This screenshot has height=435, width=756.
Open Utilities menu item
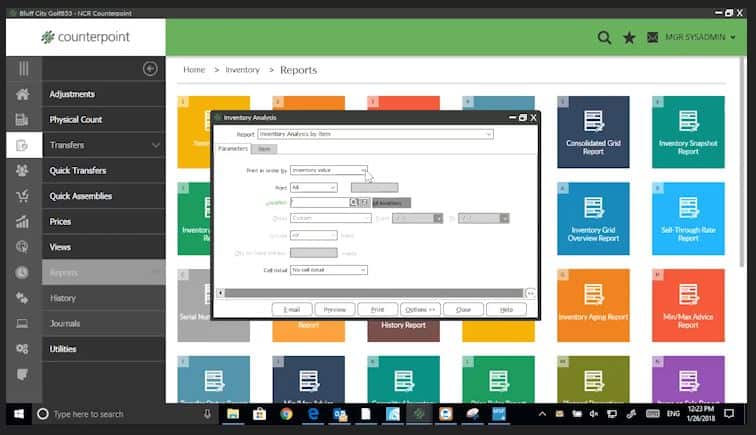click(x=104, y=349)
